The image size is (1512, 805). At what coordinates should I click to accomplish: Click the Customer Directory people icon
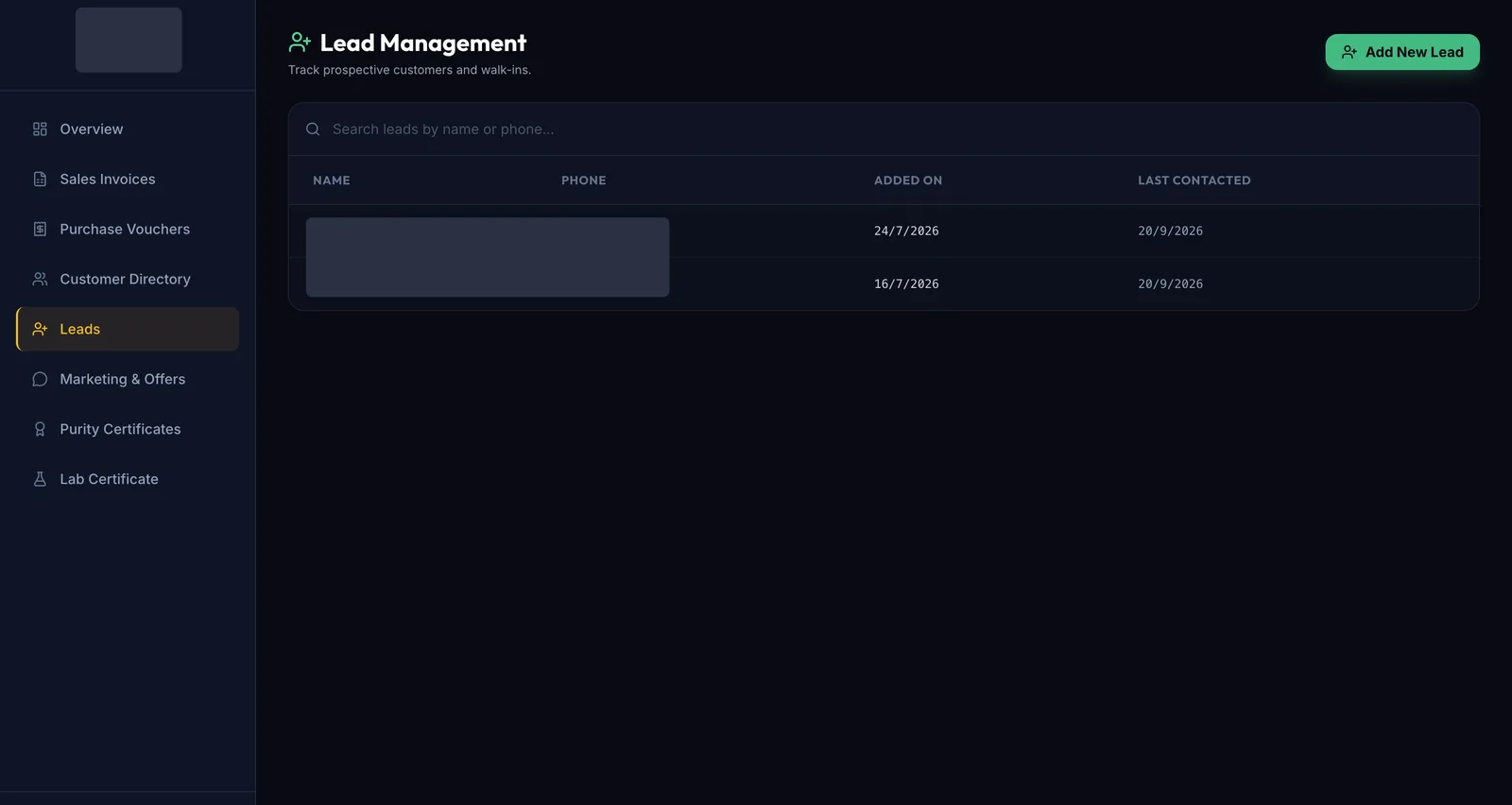click(40, 280)
